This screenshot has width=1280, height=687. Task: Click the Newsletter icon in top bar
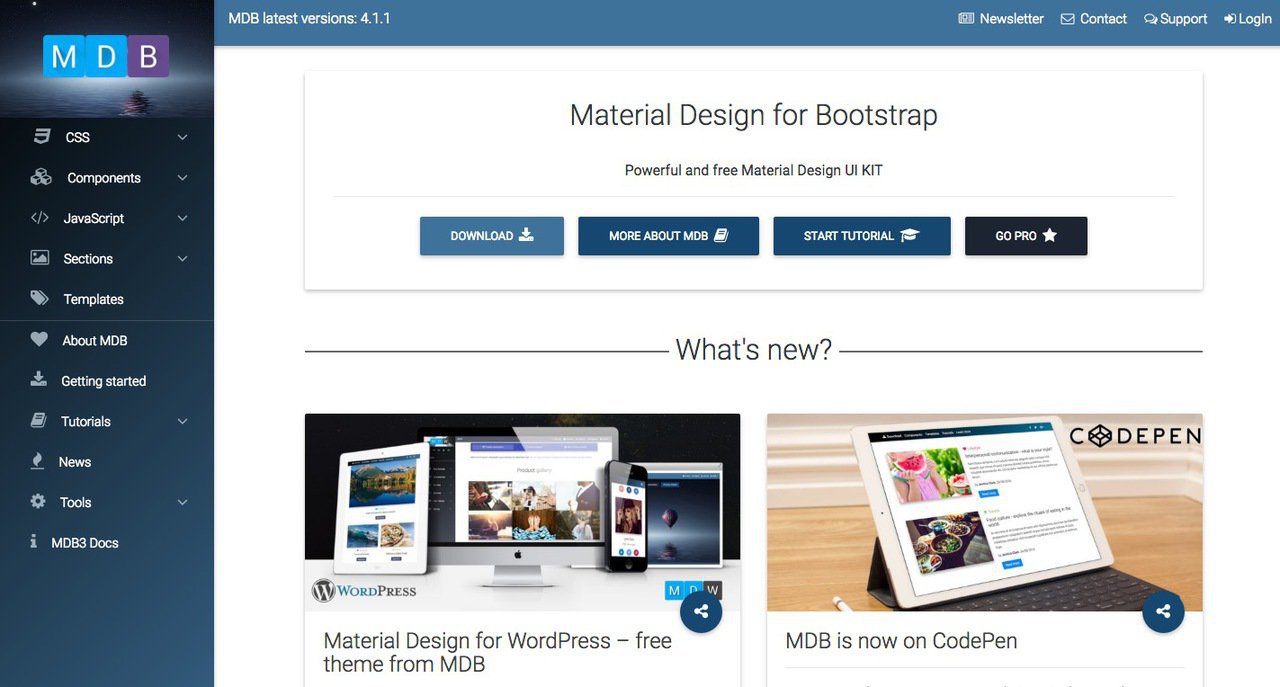pos(966,19)
